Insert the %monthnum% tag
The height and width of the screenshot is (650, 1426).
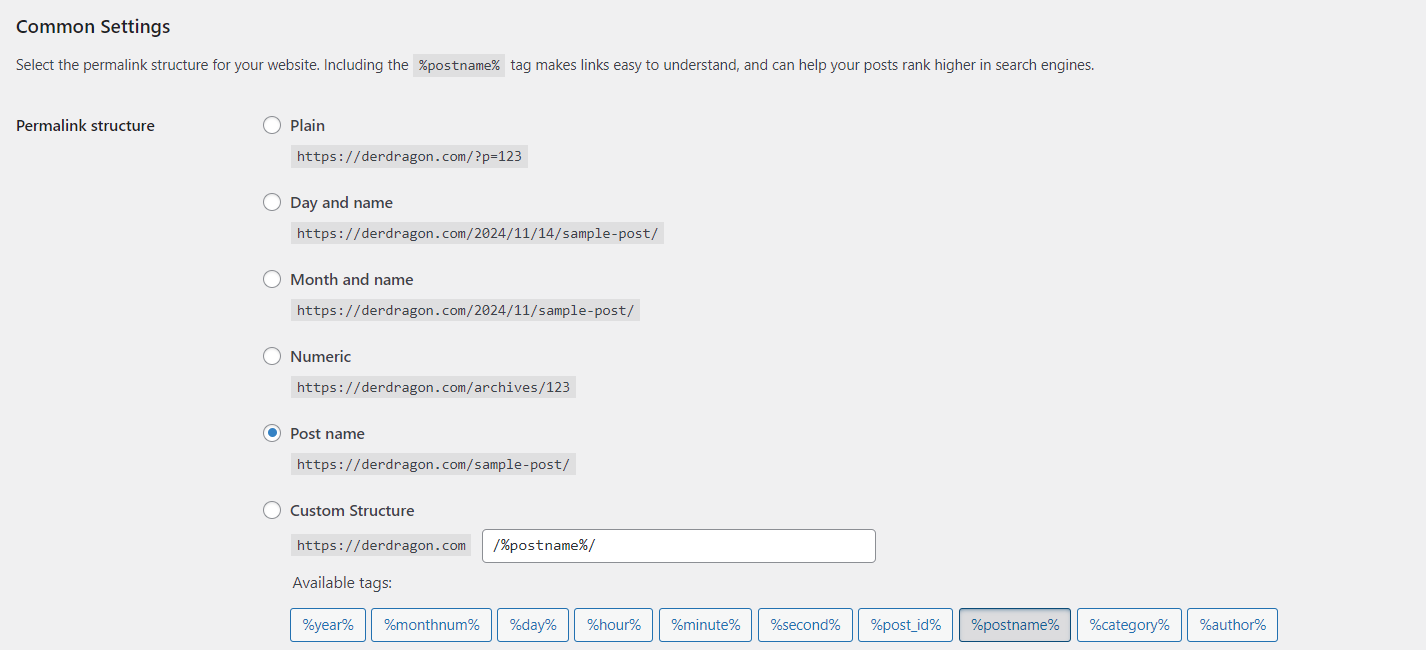[431, 624]
